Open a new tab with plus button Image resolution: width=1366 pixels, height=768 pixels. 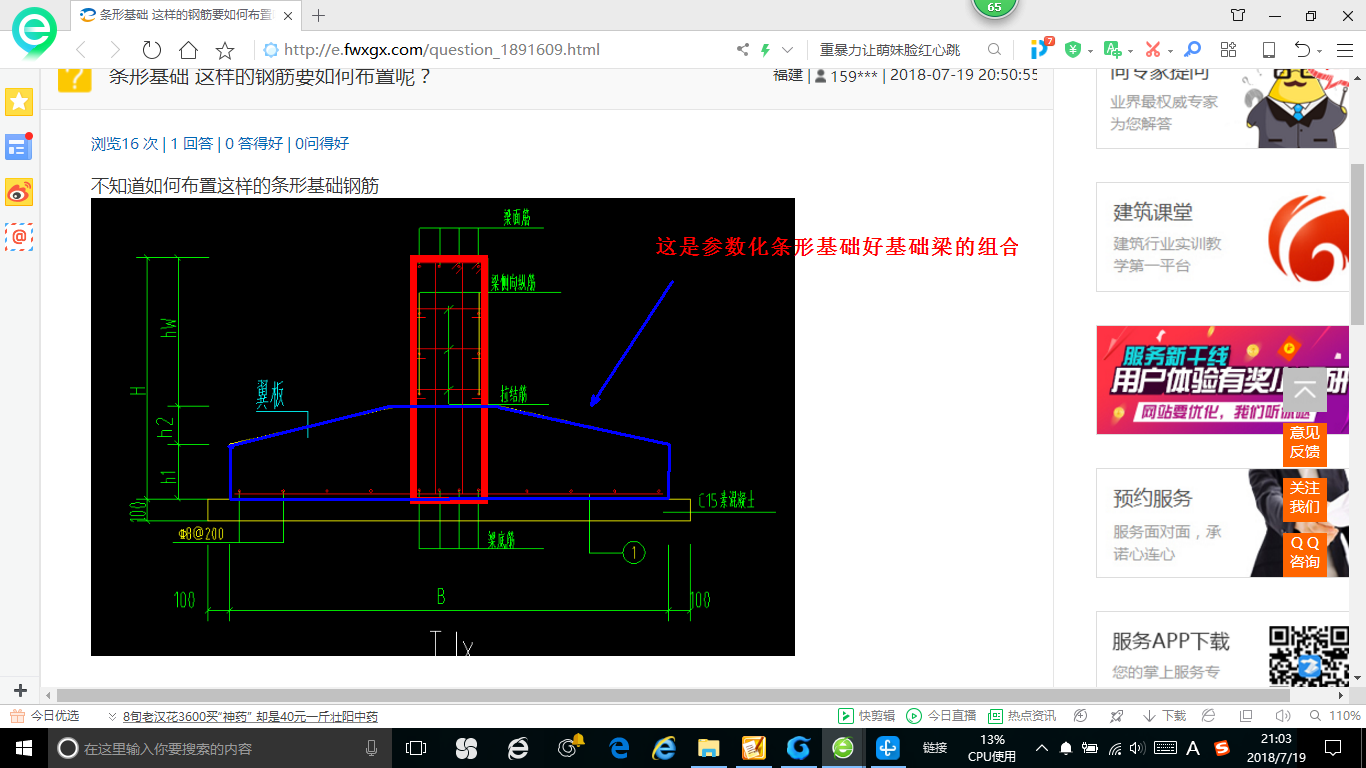319,15
